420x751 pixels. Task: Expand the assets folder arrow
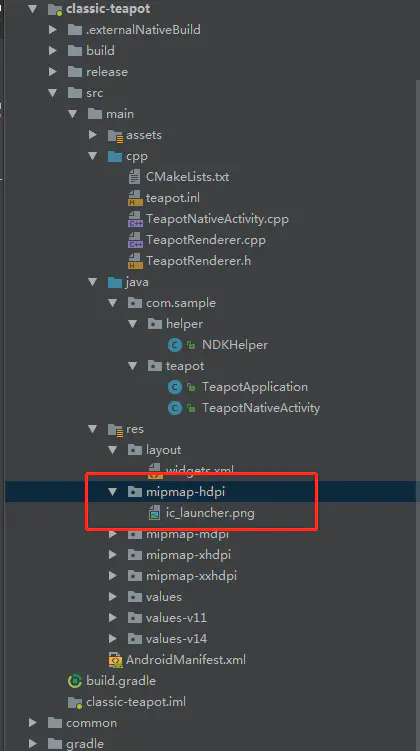[x=93, y=135]
